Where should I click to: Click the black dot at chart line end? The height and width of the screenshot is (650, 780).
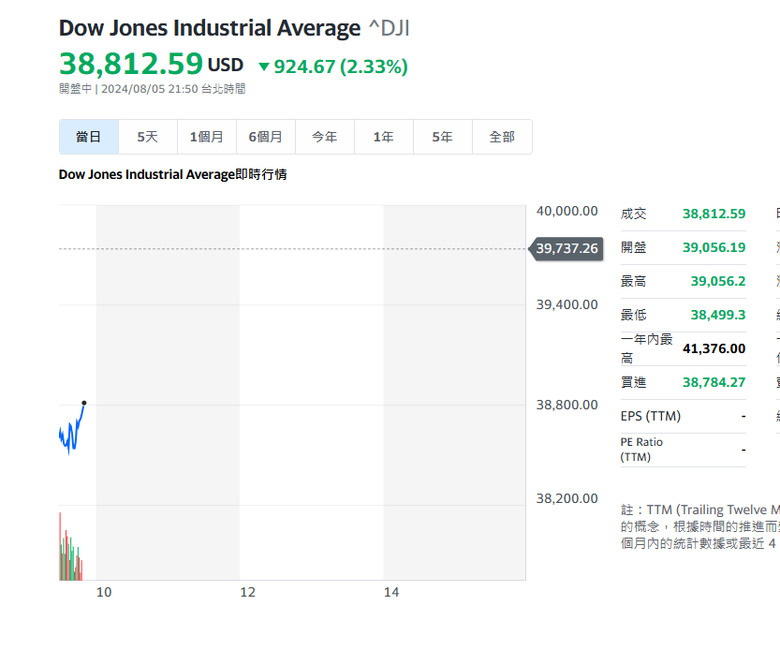(x=84, y=403)
